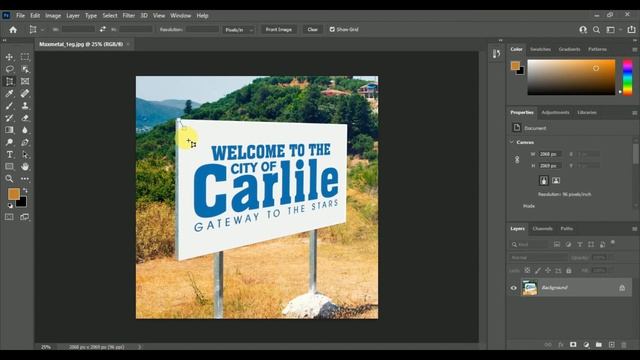The width and height of the screenshot is (640, 360).
Task: Toggle the width-height link in Canvas section
Action: (x=517, y=160)
